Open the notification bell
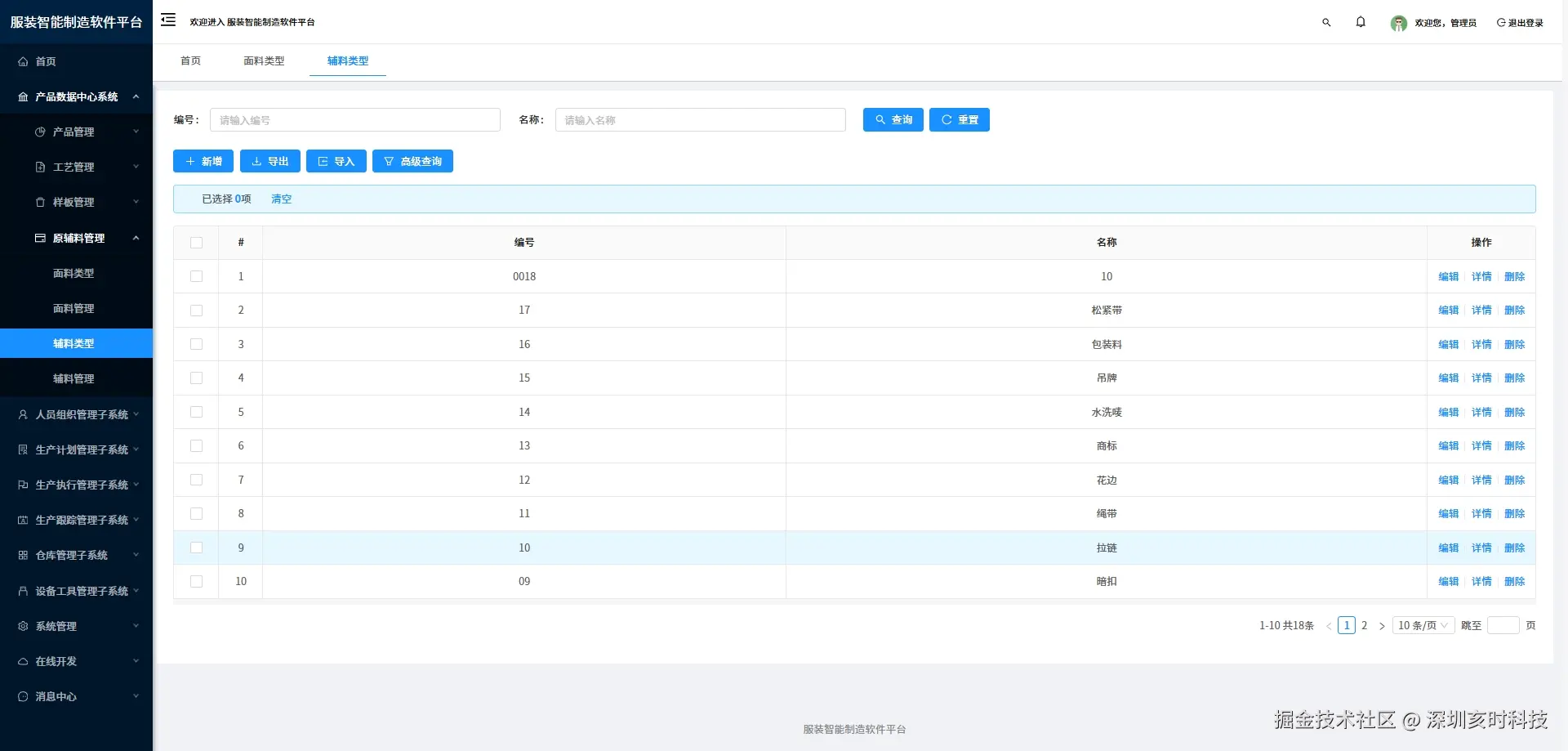The width and height of the screenshot is (1568, 751). point(1361,22)
